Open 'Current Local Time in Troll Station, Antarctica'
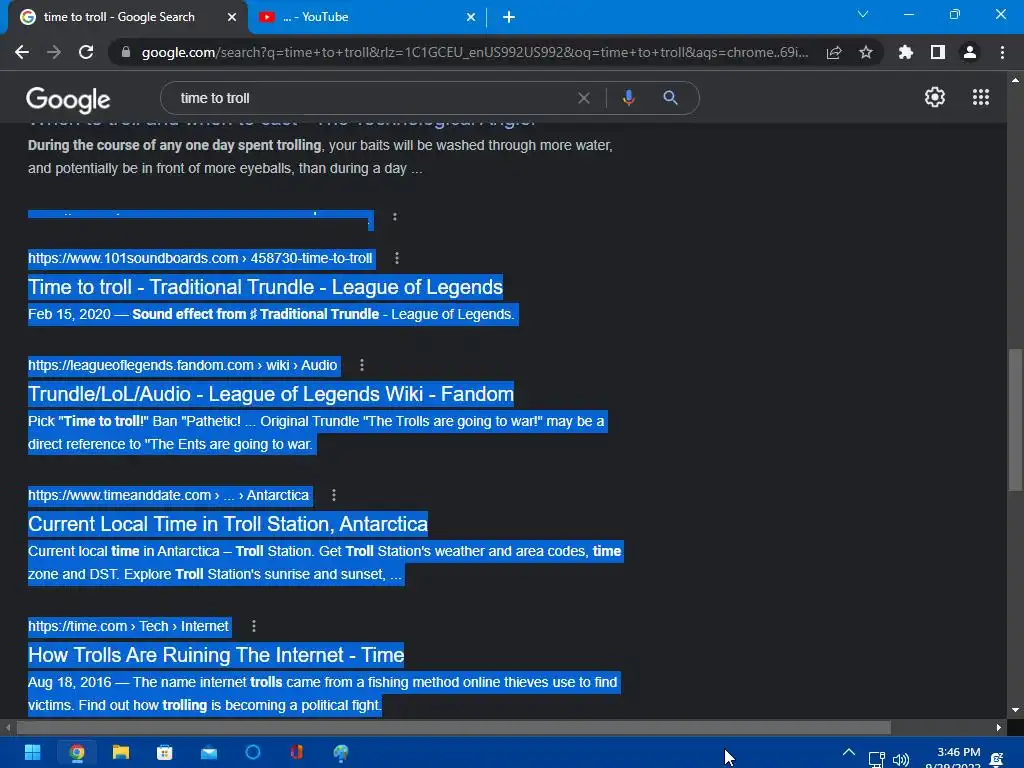Image resolution: width=1024 pixels, height=768 pixels. pyautogui.click(x=228, y=524)
